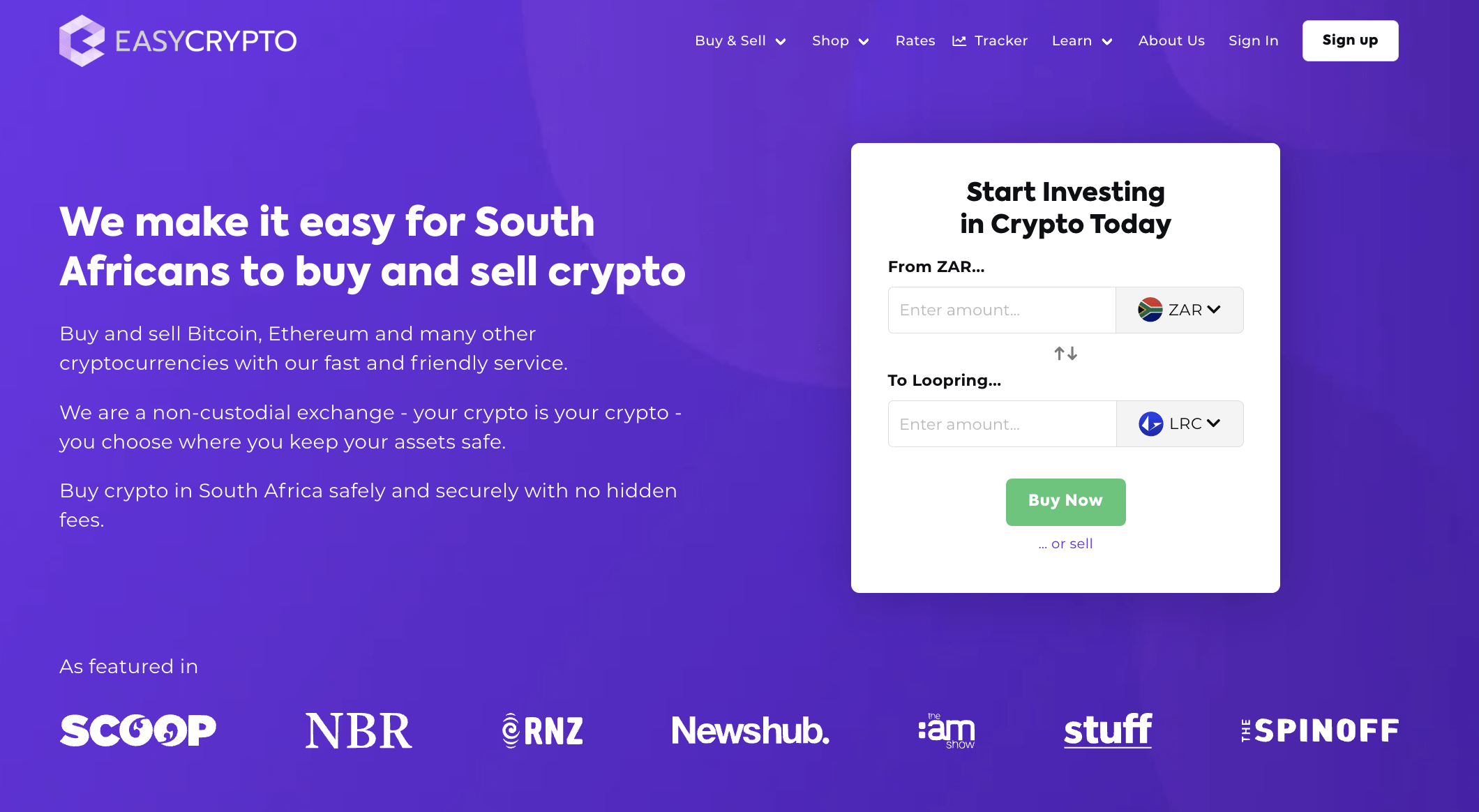The width and height of the screenshot is (1479, 812).
Task: Click the Sign up button
Action: tap(1350, 40)
